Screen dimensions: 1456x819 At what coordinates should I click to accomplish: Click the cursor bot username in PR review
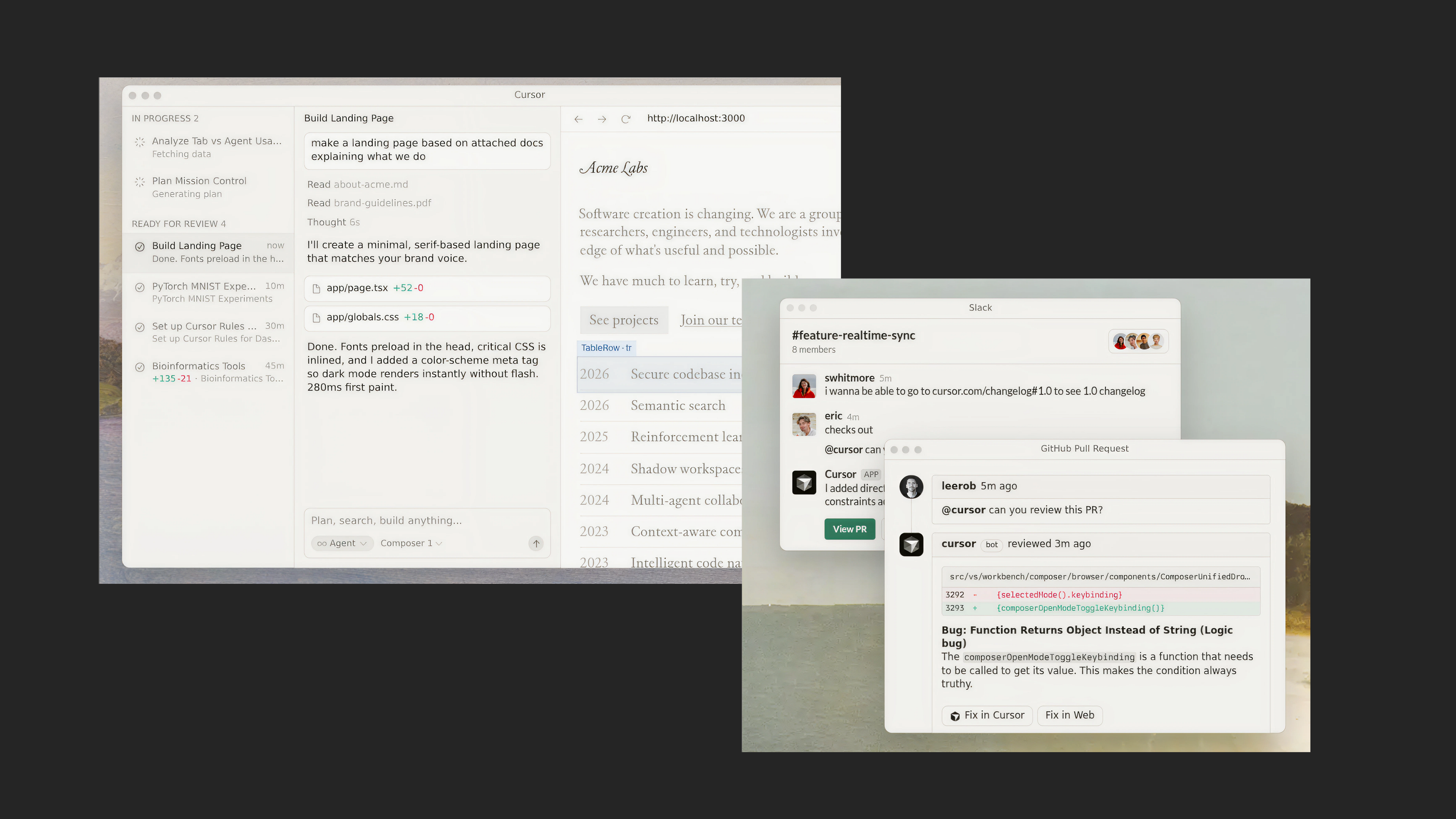coord(958,544)
